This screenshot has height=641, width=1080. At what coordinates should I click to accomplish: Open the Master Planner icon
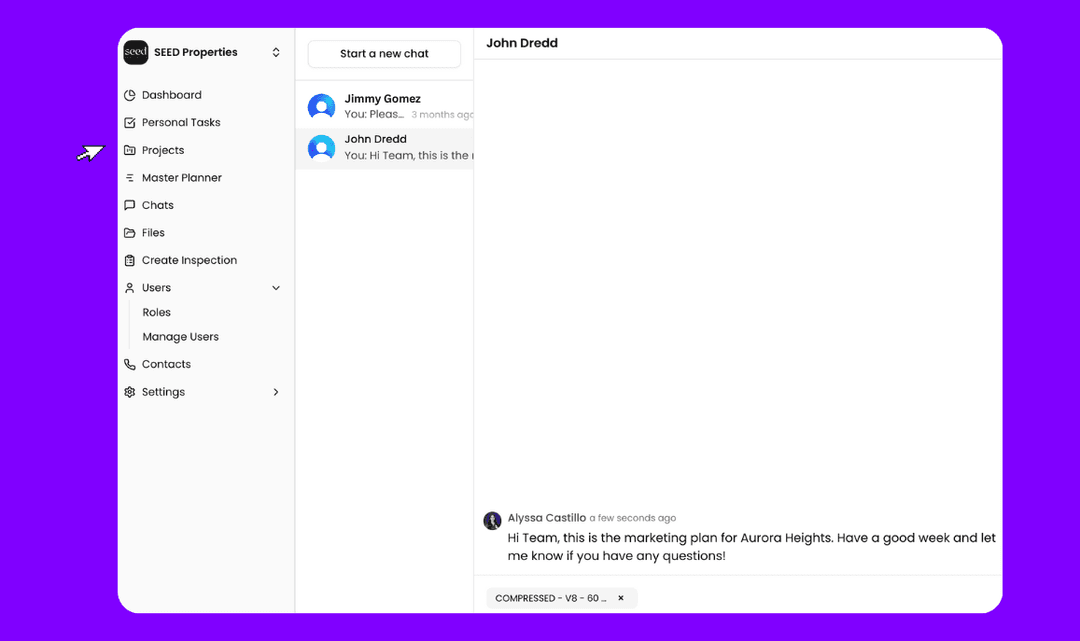tap(130, 178)
